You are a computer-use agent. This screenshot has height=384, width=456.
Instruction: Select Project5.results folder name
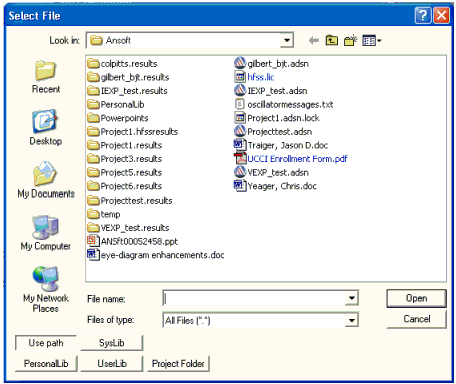click(x=131, y=173)
